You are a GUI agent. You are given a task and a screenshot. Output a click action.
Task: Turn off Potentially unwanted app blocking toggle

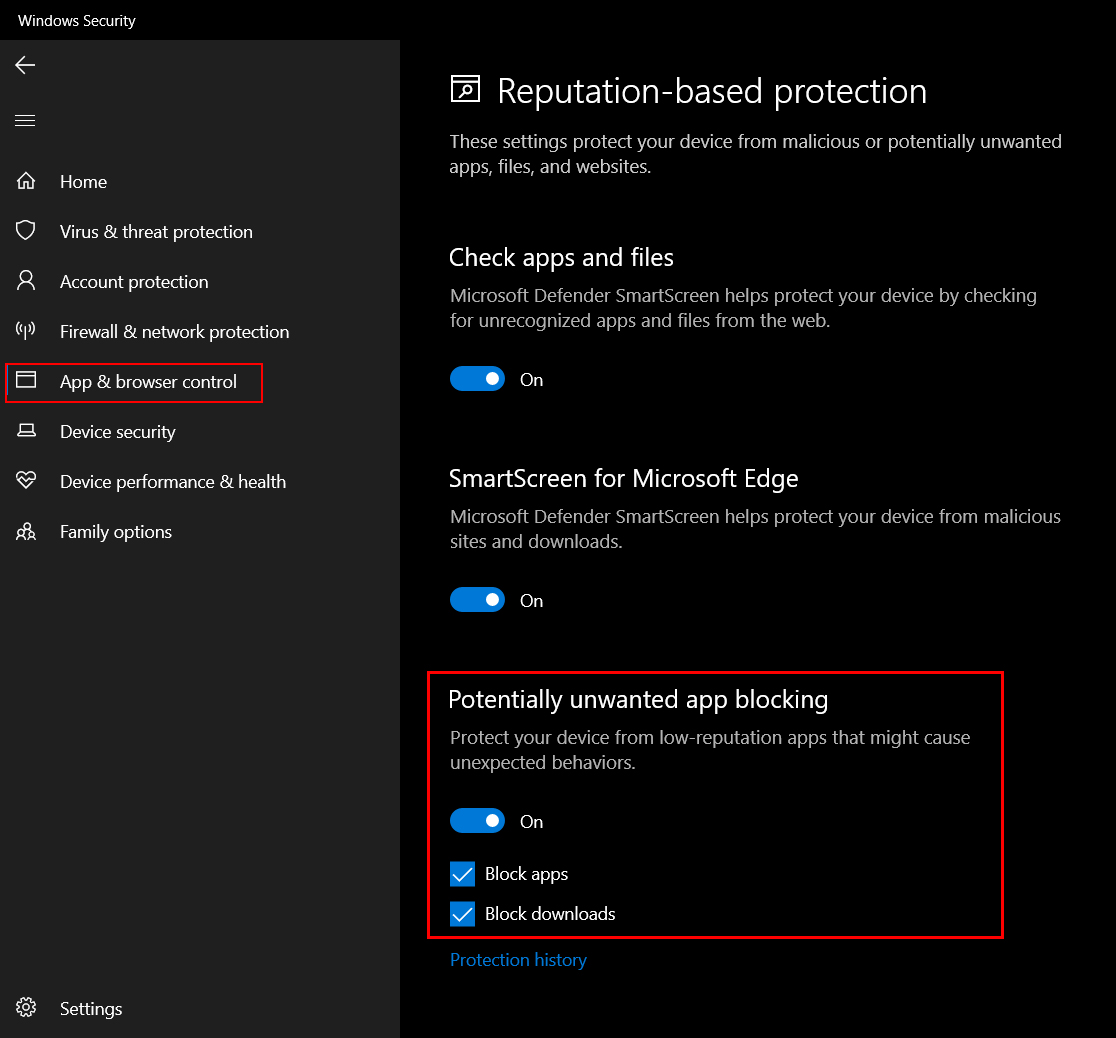tap(478, 821)
